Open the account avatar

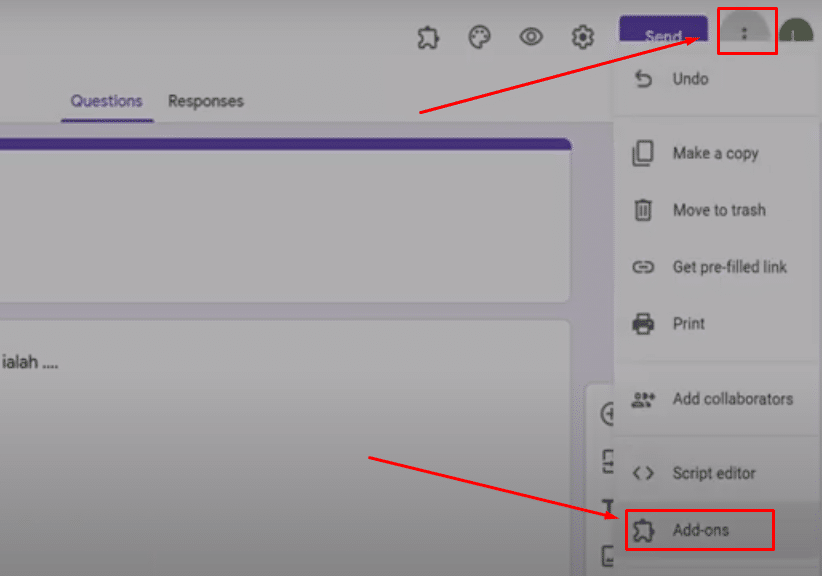(796, 30)
